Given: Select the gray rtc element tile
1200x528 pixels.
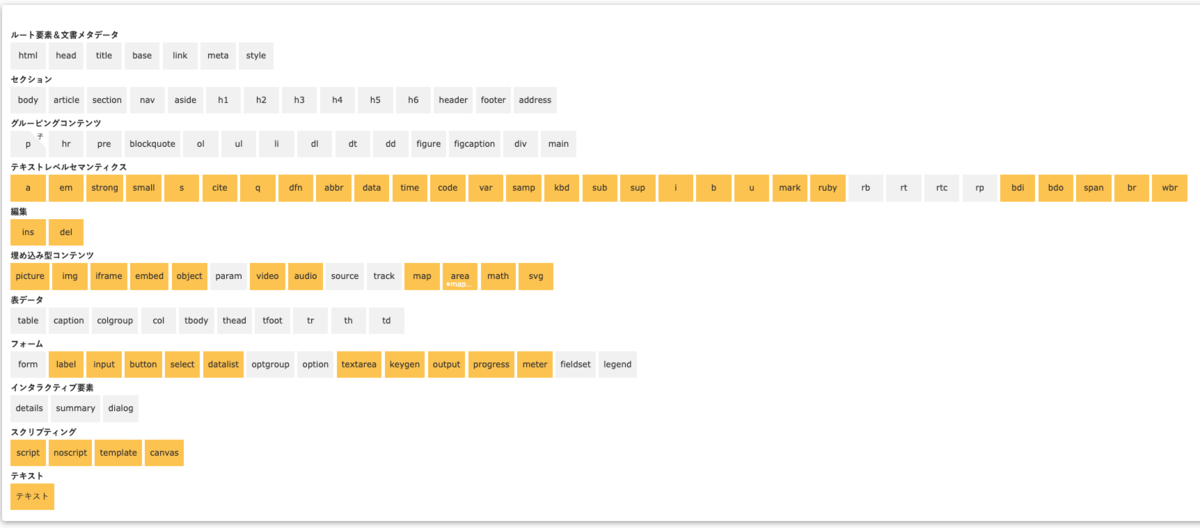Looking at the screenshot, I should pos(942,188).
